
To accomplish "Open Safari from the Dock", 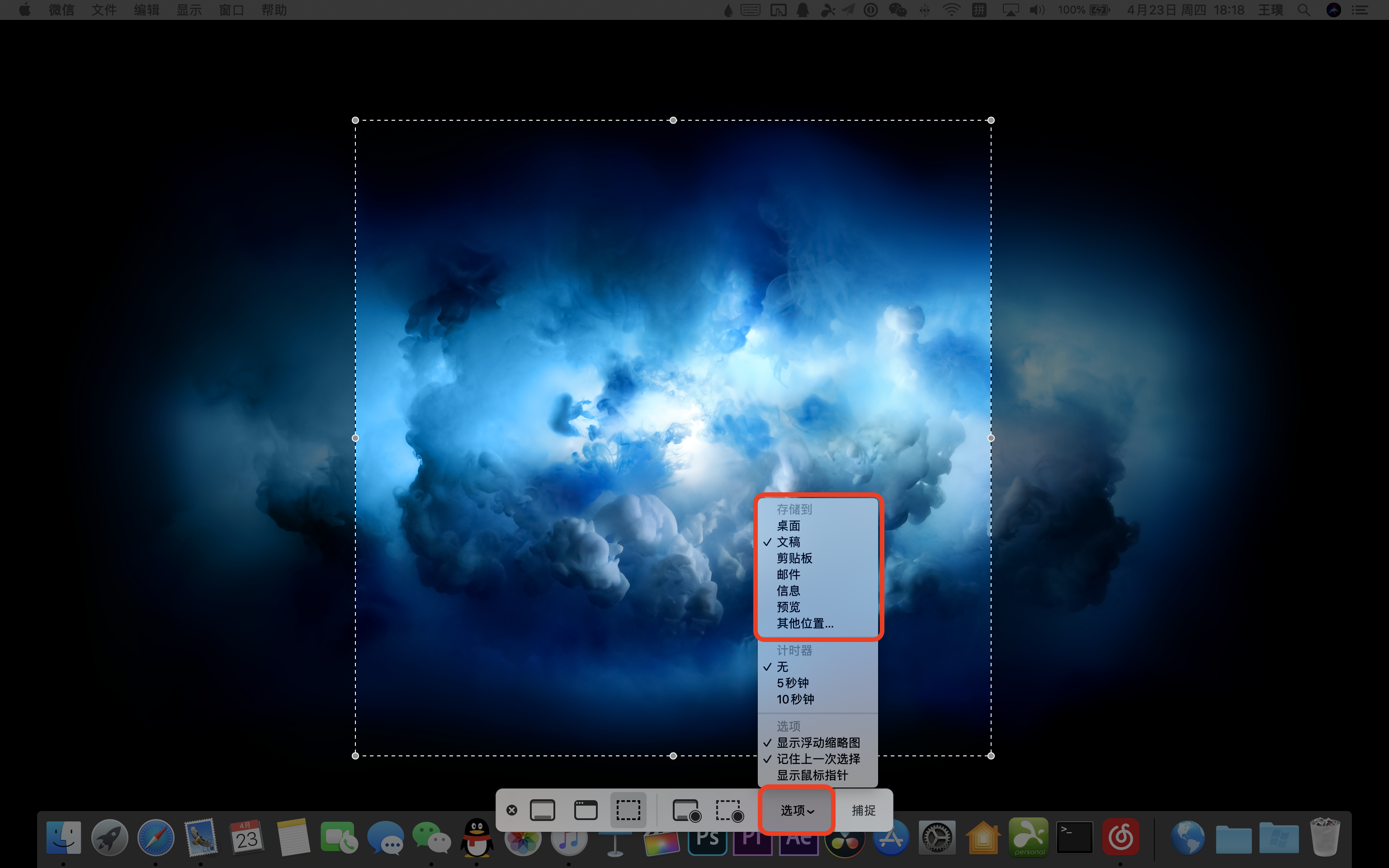I will click(x=156, y=838).
